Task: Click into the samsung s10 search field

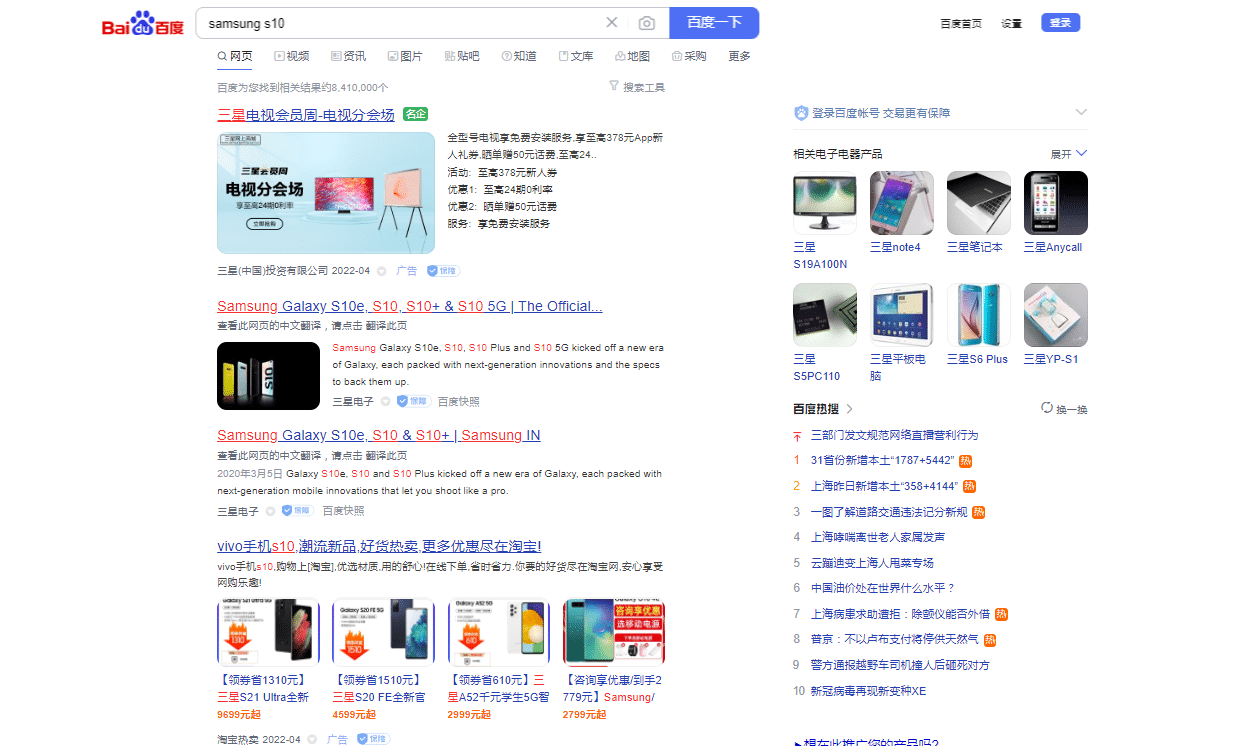Action: (400, 23)
